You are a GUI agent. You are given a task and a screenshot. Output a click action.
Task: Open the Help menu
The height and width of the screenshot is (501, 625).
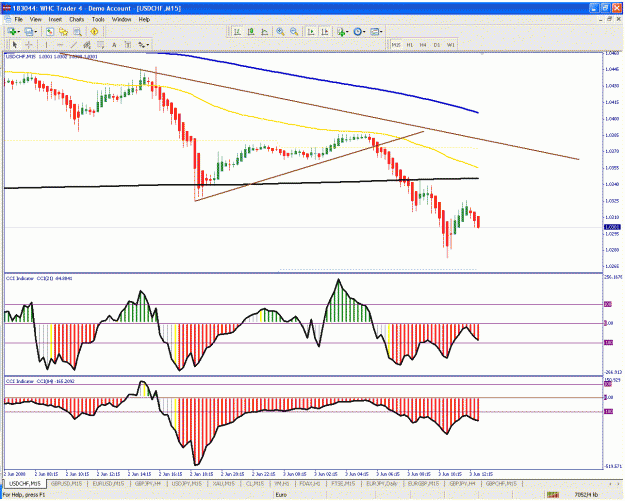click(144, 19)
